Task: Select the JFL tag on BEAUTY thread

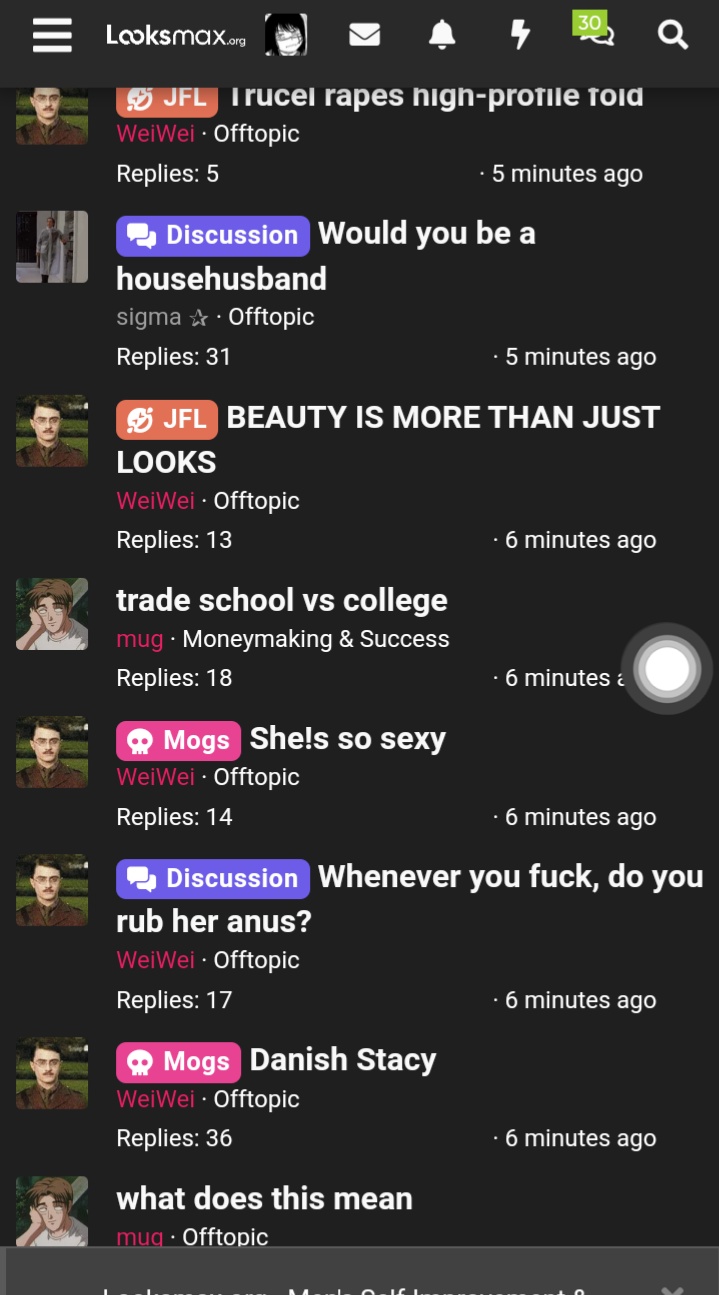Action: pyautogui.click(x=167, y=418)
